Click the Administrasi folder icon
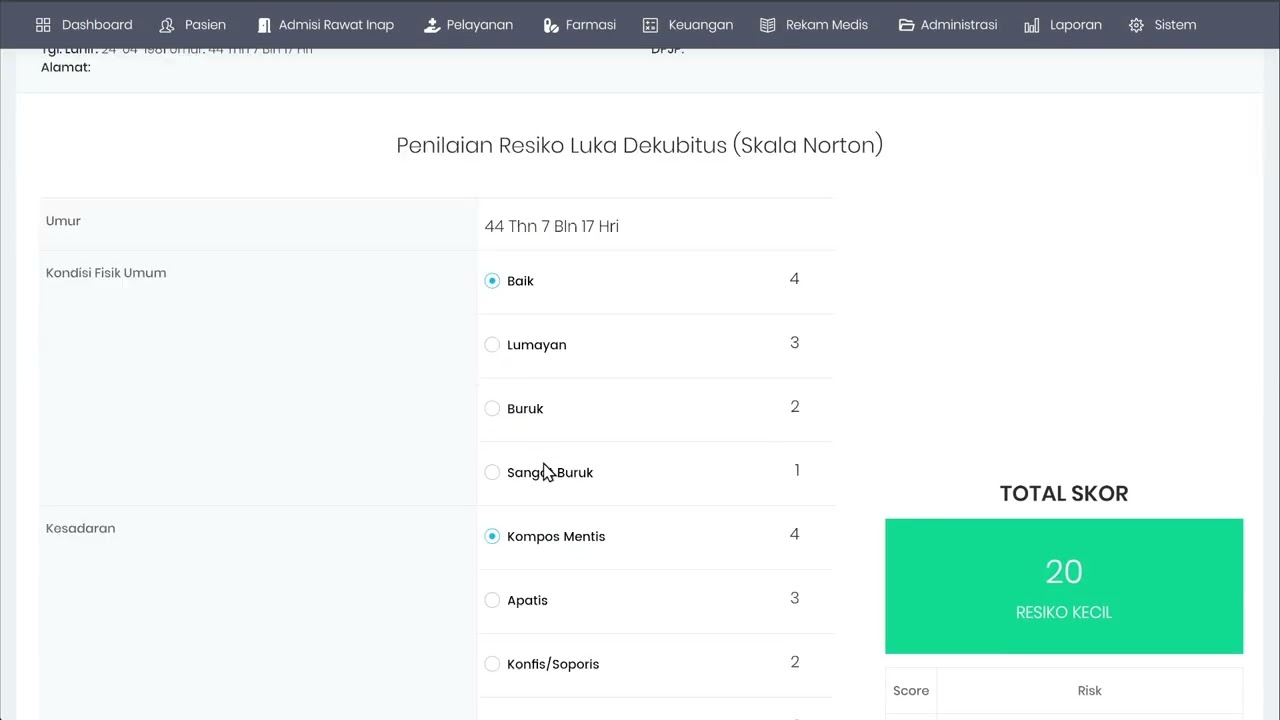The width and height of the screenshot is (1280, 720). click(906, 25)
